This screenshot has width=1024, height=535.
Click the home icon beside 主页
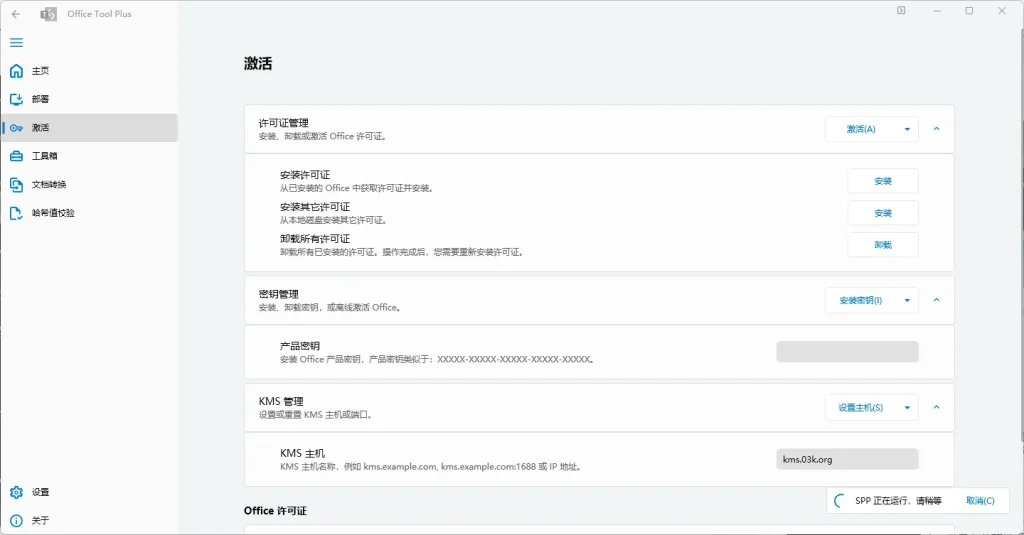coord(16,71)
